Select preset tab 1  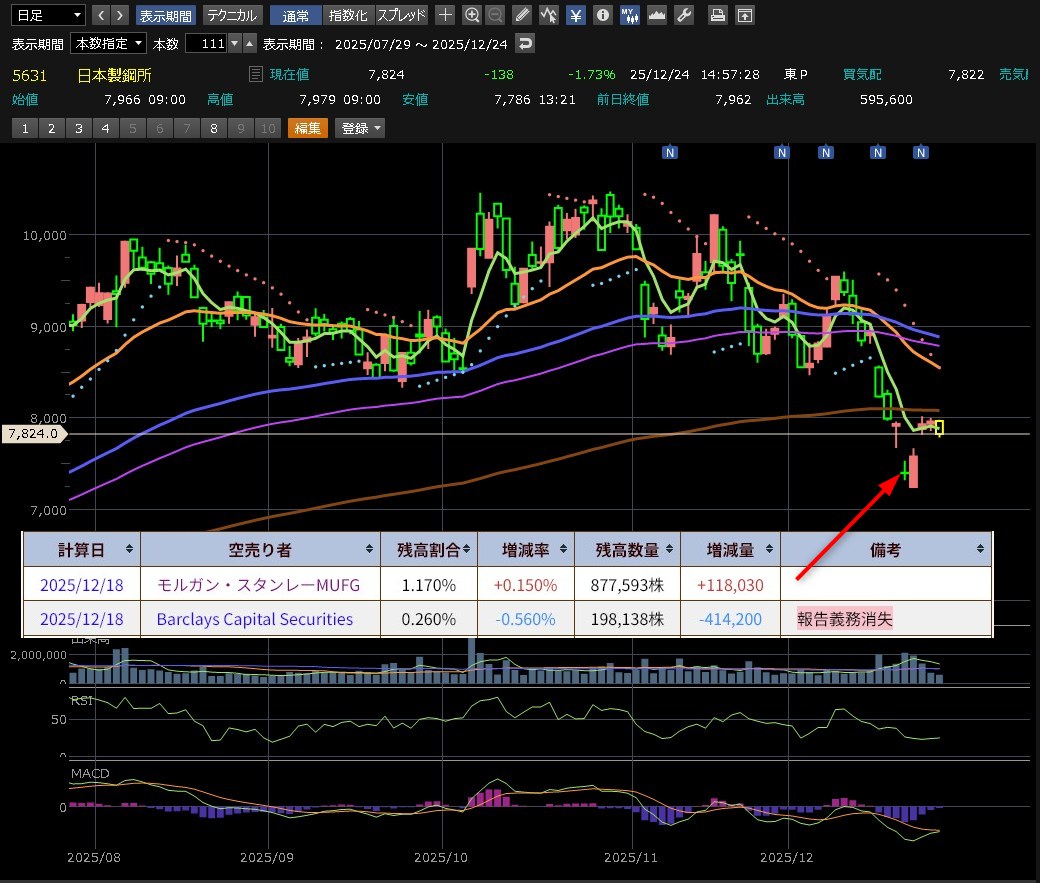coord(25,128)
